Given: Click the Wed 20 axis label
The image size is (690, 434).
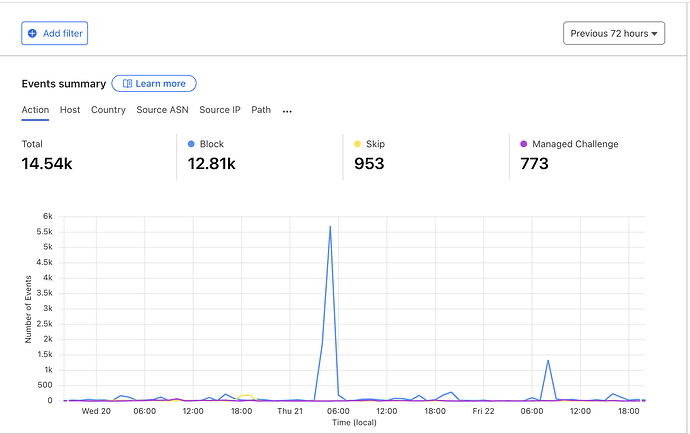Looking at the screenshot, I should coord(96,411).
